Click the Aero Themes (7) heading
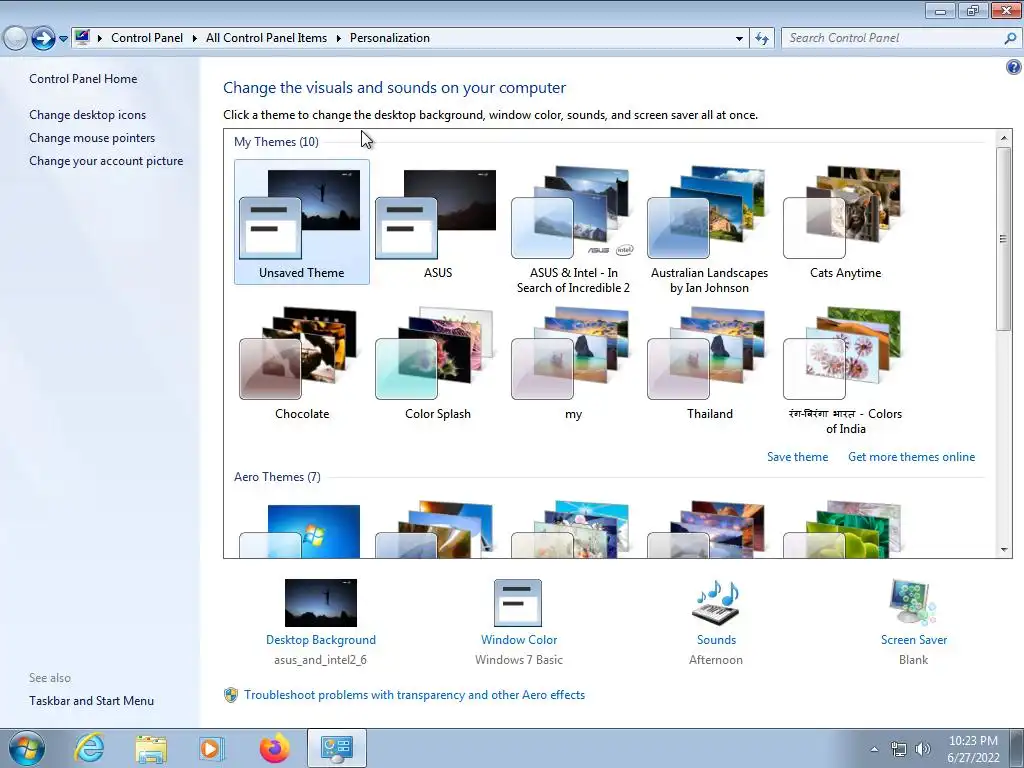 pos(278,477)
